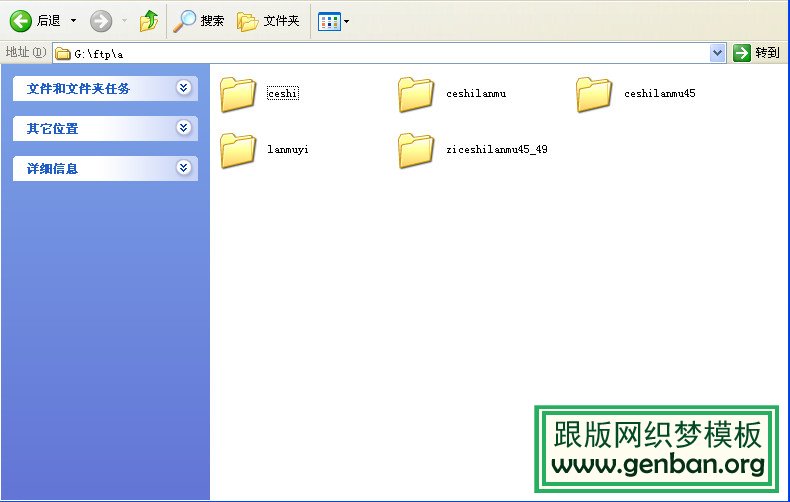Collapse the Other Places (其它位置) panel
The height and width of the screenshot is (502, 790).
[x=183, y=128]
